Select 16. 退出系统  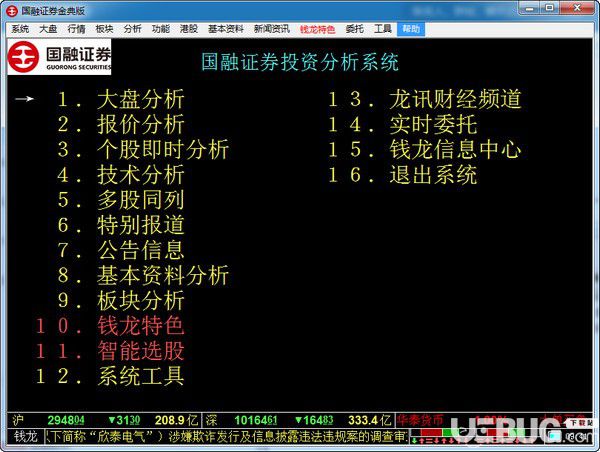[403, 175]
